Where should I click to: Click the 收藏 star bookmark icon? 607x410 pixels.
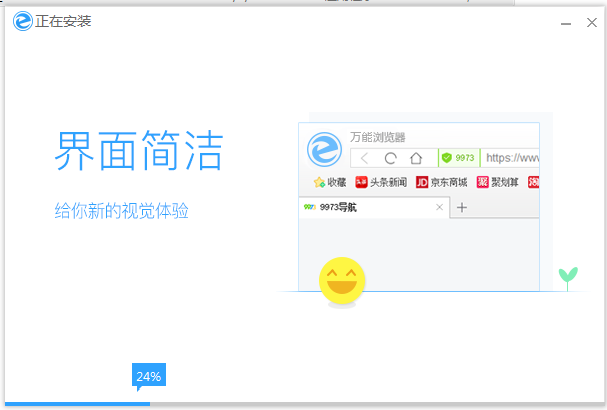tap(319, 182)
